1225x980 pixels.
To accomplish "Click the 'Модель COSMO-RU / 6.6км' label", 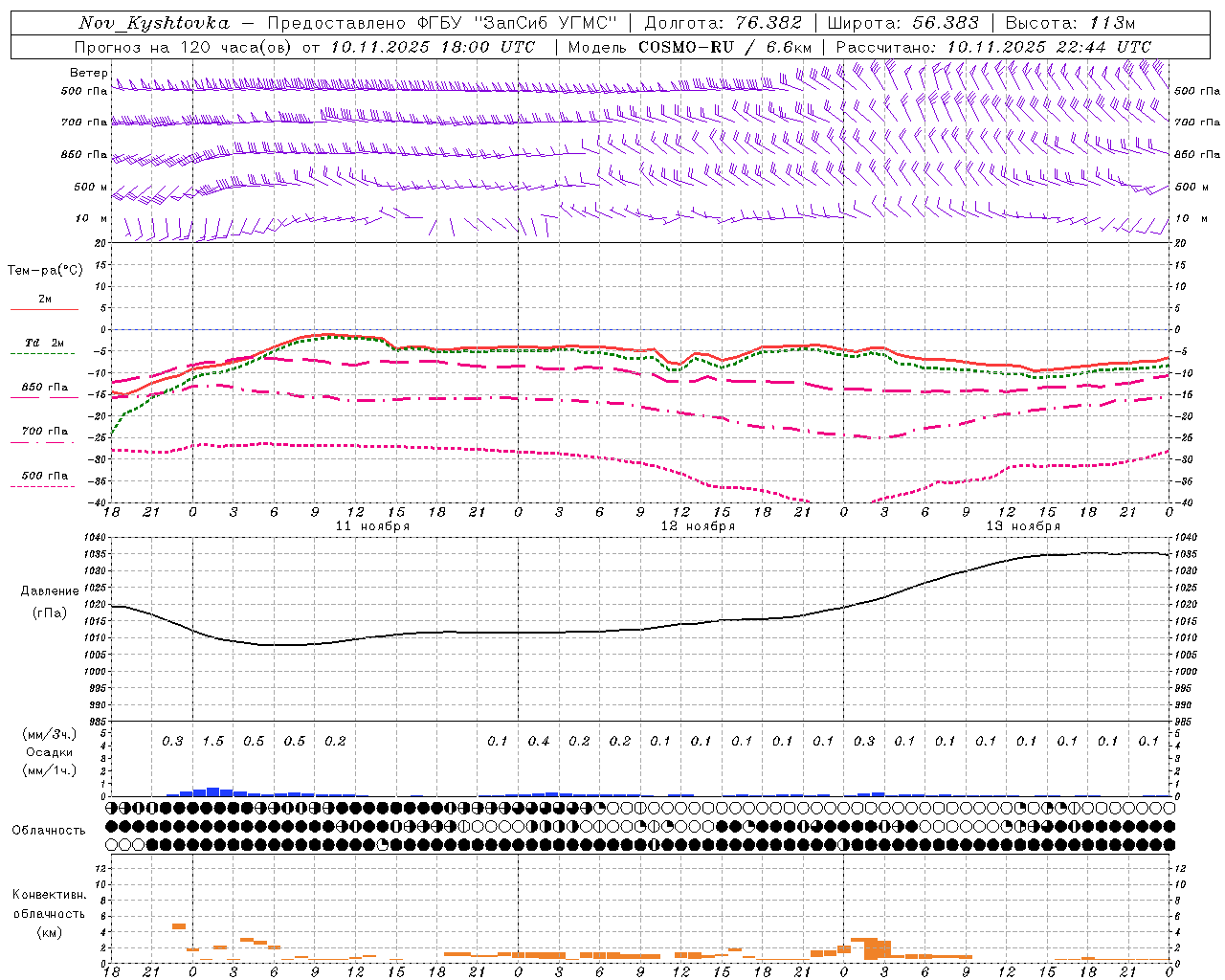I will click(690, 47).
